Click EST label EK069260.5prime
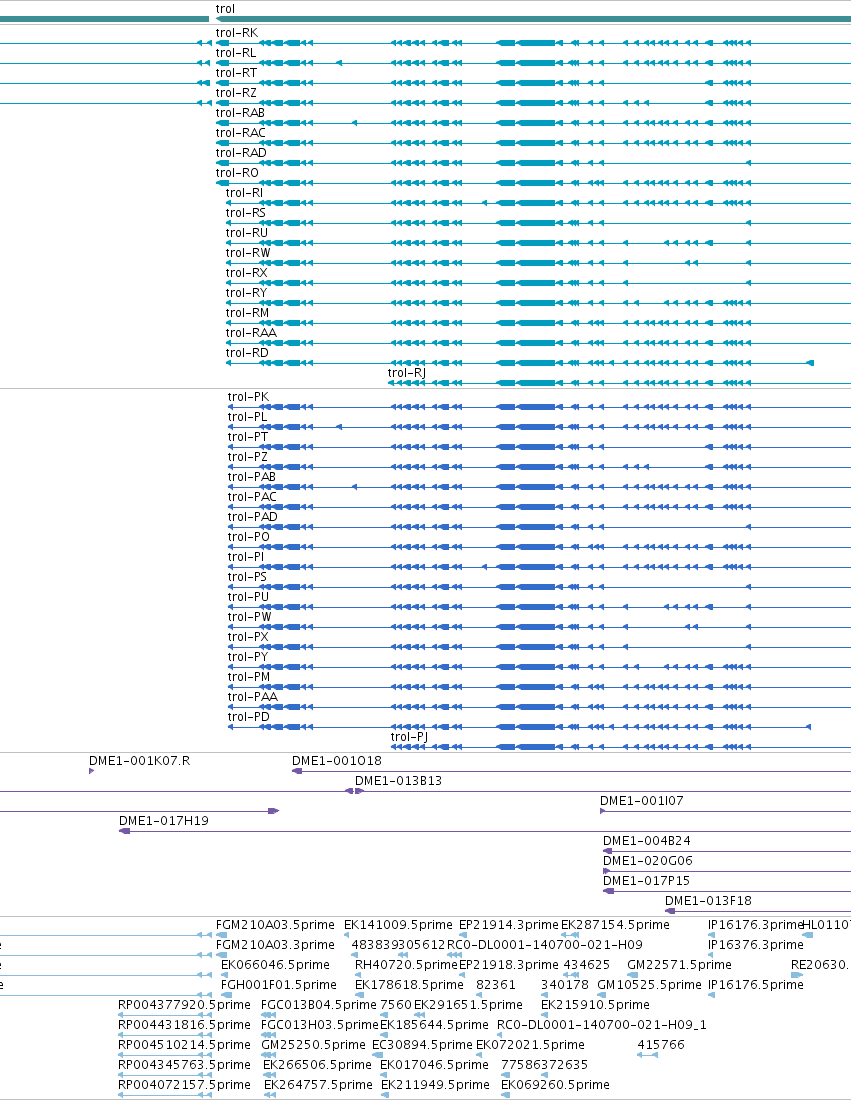This screenshot has height=1100, width=851. tap(555, 1085)
